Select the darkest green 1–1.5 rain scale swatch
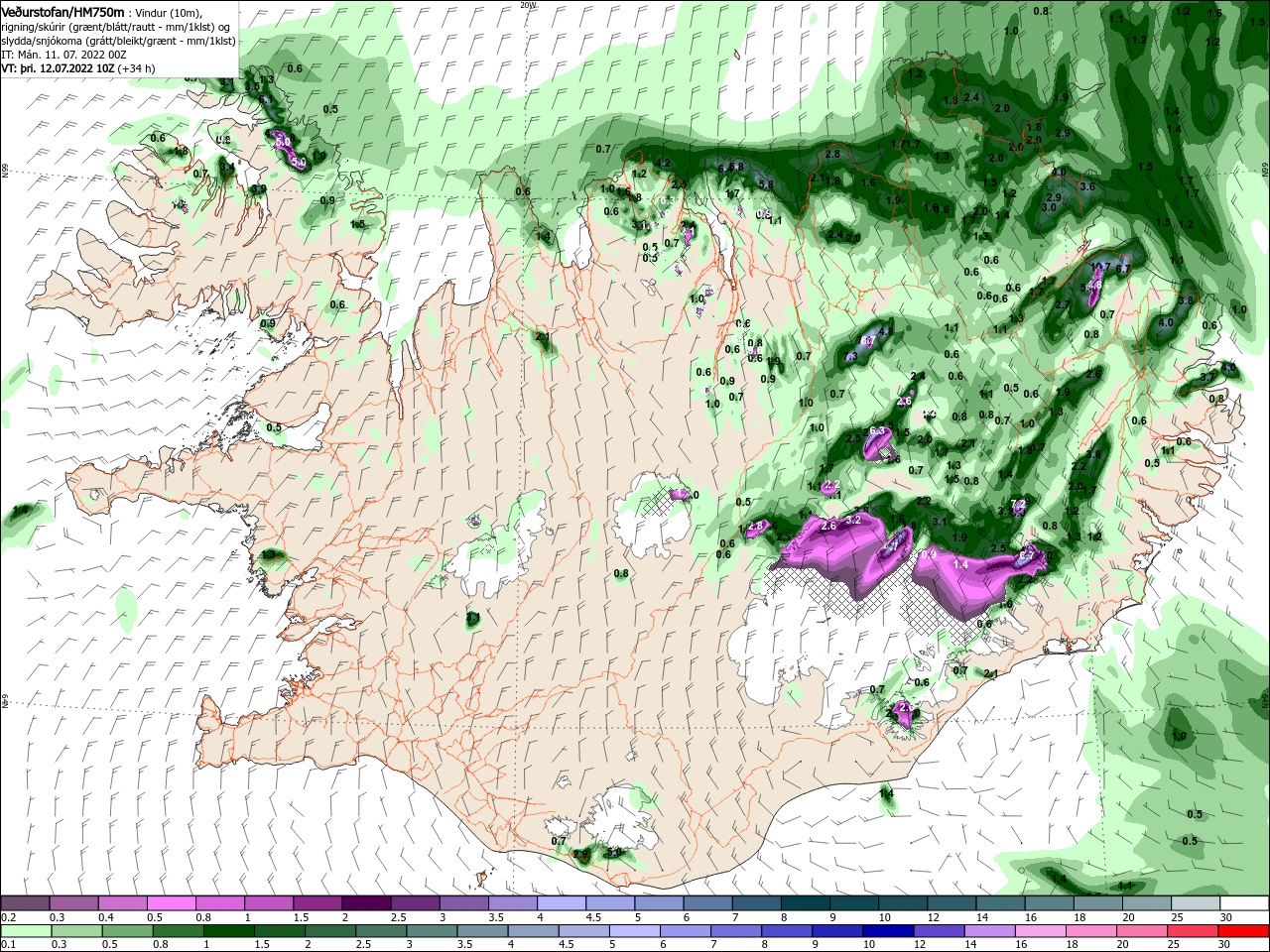The width and height of the screenshot is (1270, 952). point(229,931)
